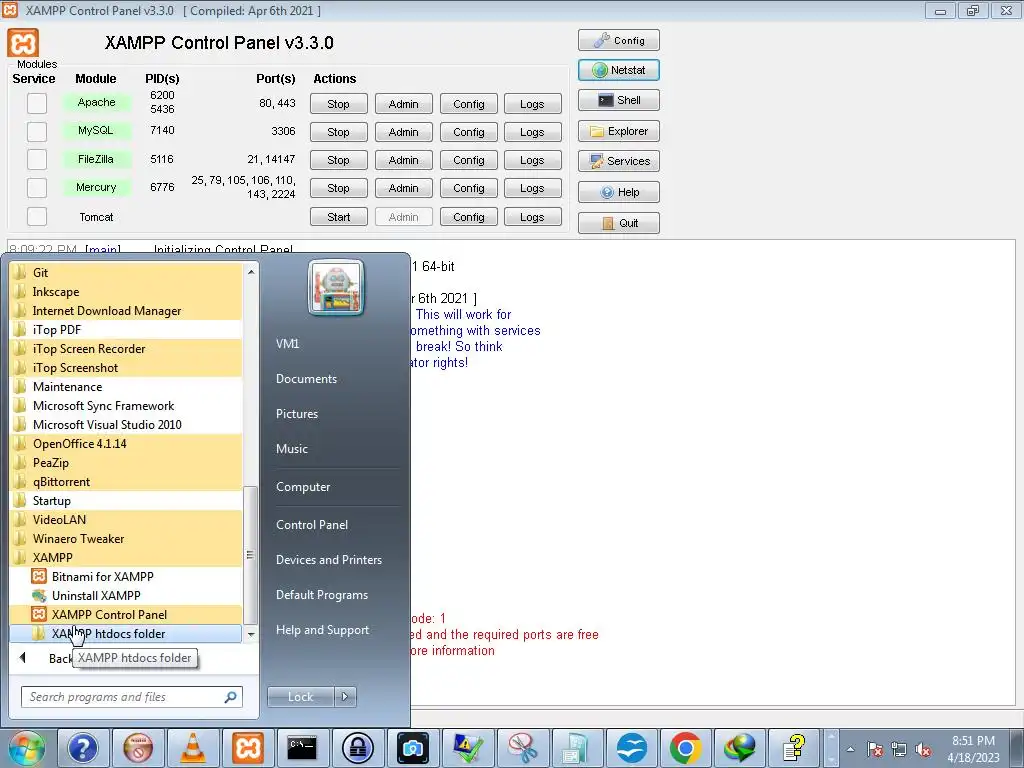The height and width of the screenshot is (768, 1024).
Task: Open Snipping Tool scissors taskbar icon
Action: tap(522, 748)
